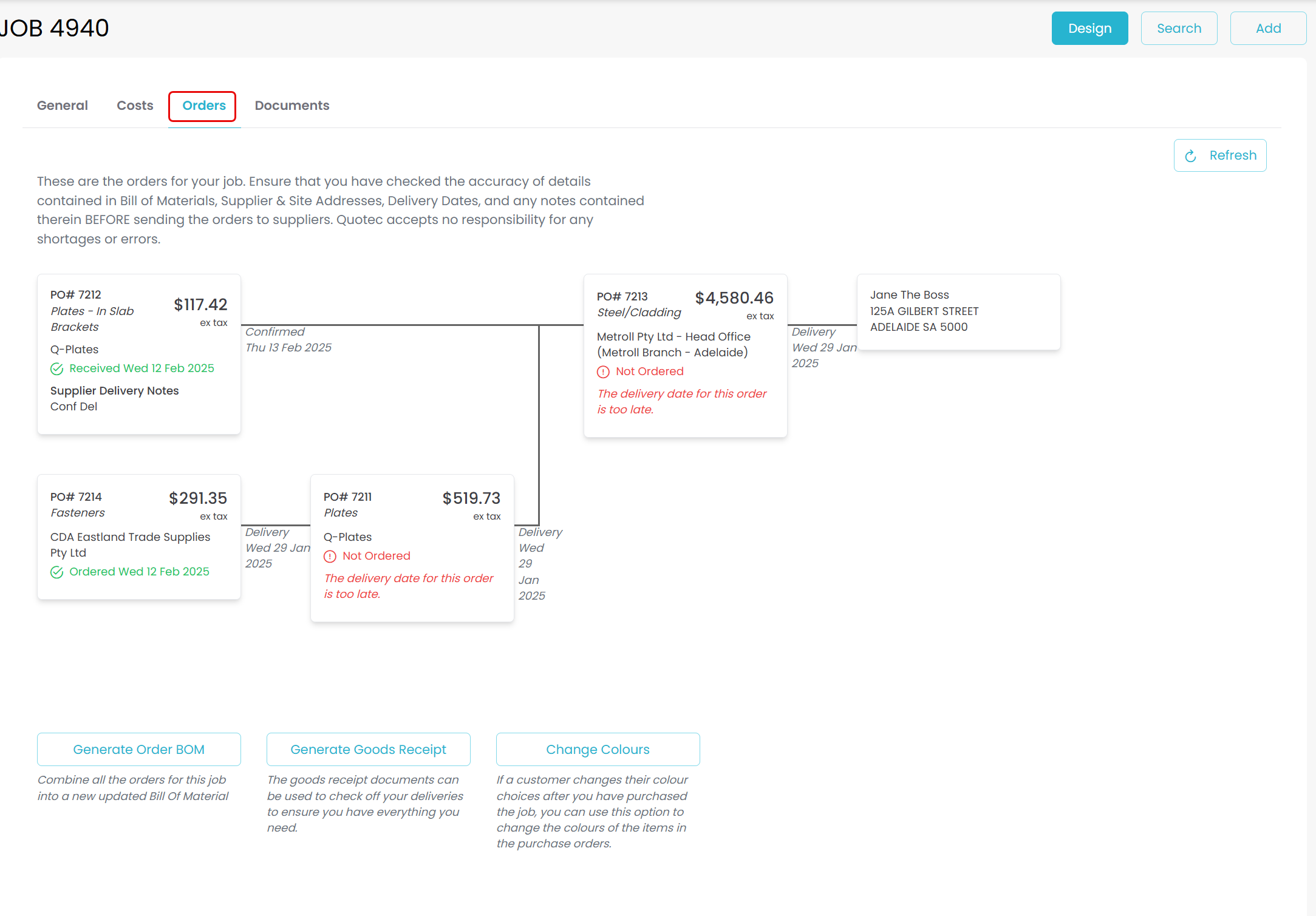1316x916 pixels.
Task: Click Generate Order BOM button
Action: click(x=138, y=749)
